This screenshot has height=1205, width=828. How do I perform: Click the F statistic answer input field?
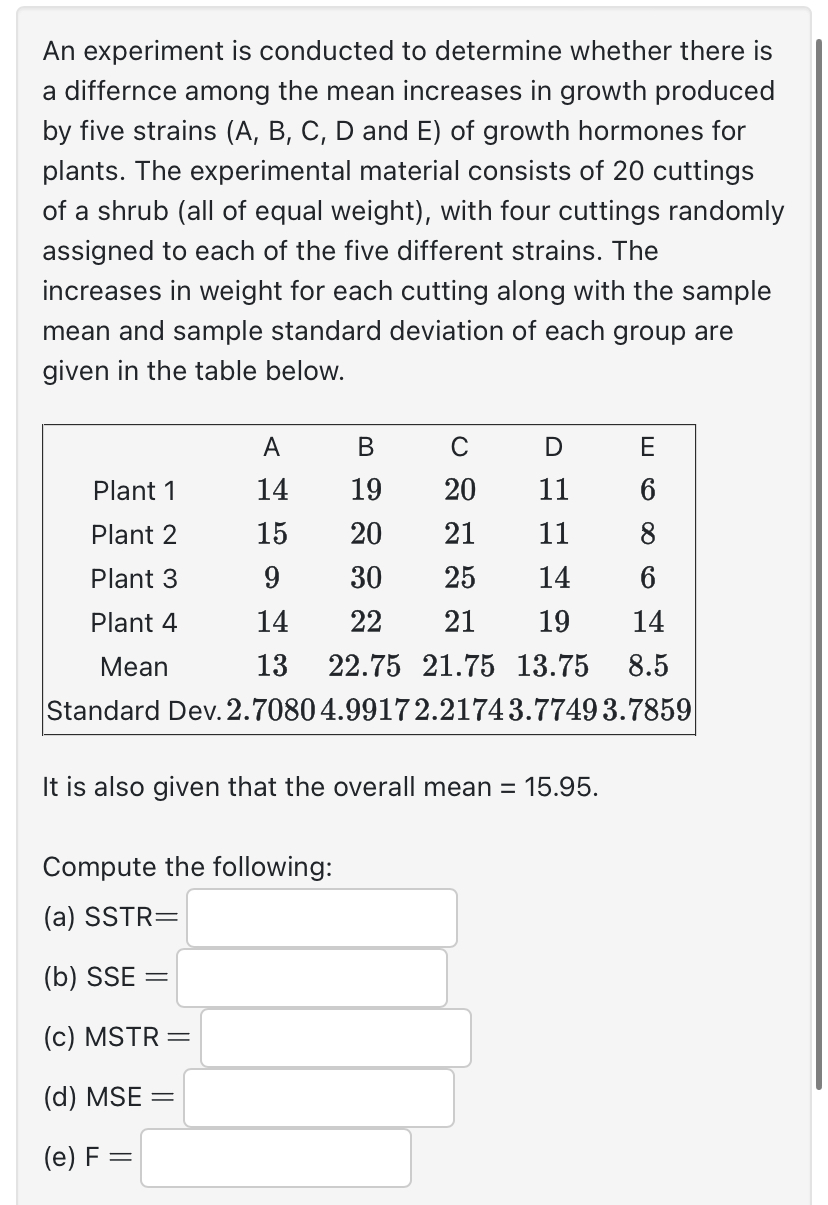click(275, 1157)
